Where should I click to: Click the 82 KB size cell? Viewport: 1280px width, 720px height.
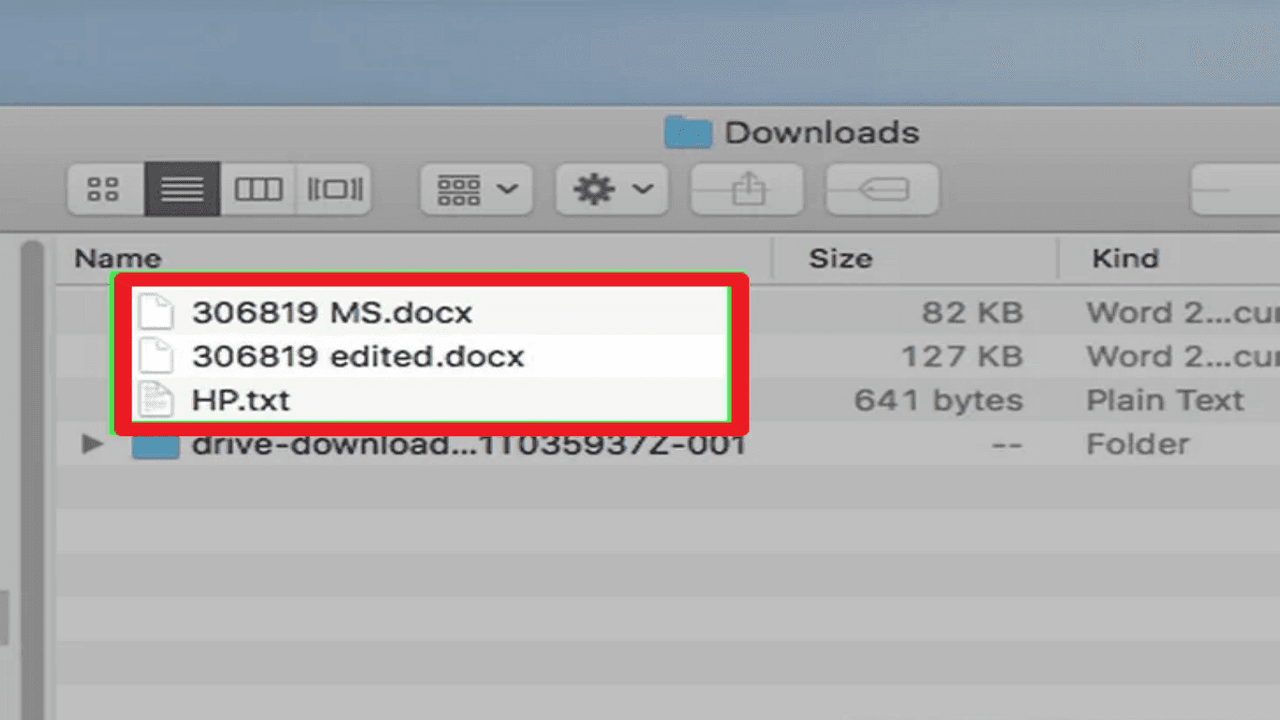pyautogui.click(x=972, y=312)
